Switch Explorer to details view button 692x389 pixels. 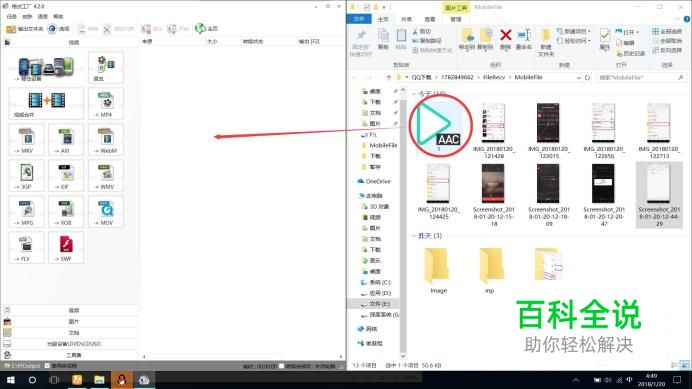click(674, 365)
